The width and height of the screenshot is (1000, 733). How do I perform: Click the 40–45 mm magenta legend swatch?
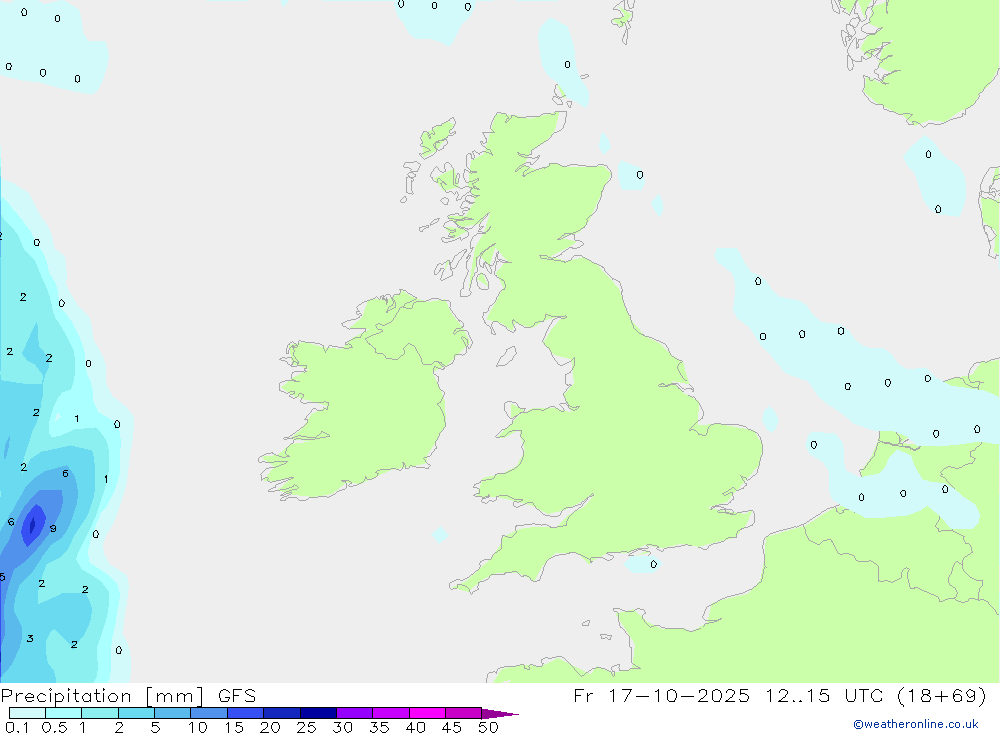point(427,713)
